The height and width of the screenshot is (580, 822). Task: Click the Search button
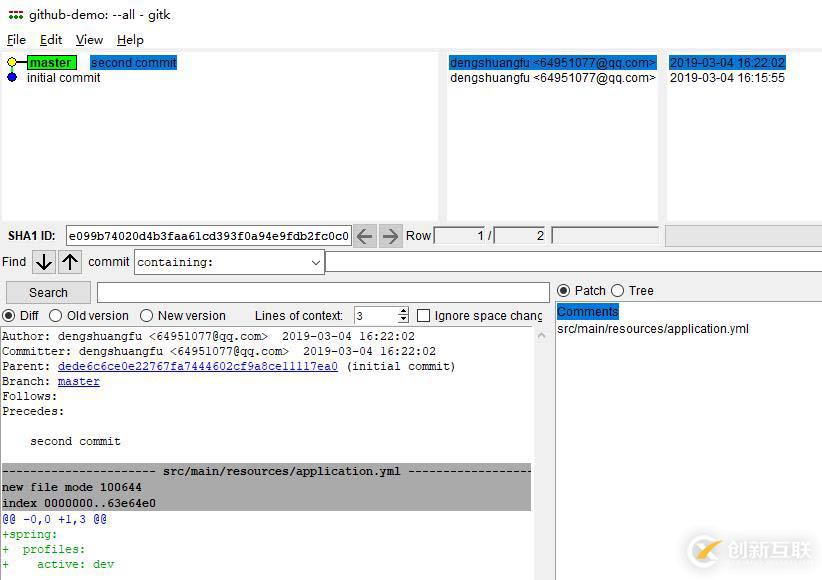pos(48,293)
